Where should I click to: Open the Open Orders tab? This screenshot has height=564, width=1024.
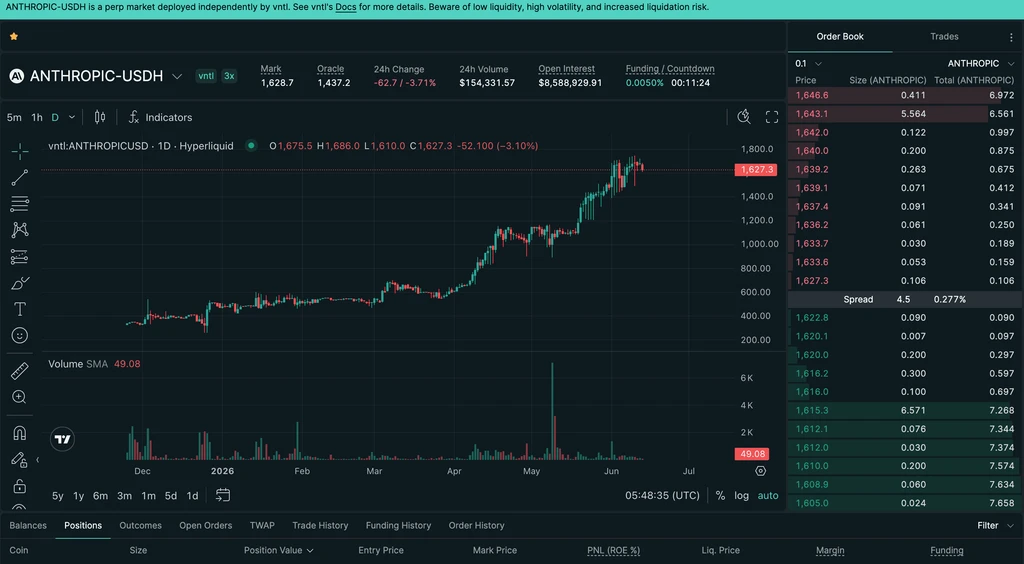click(x=206, y=525)
